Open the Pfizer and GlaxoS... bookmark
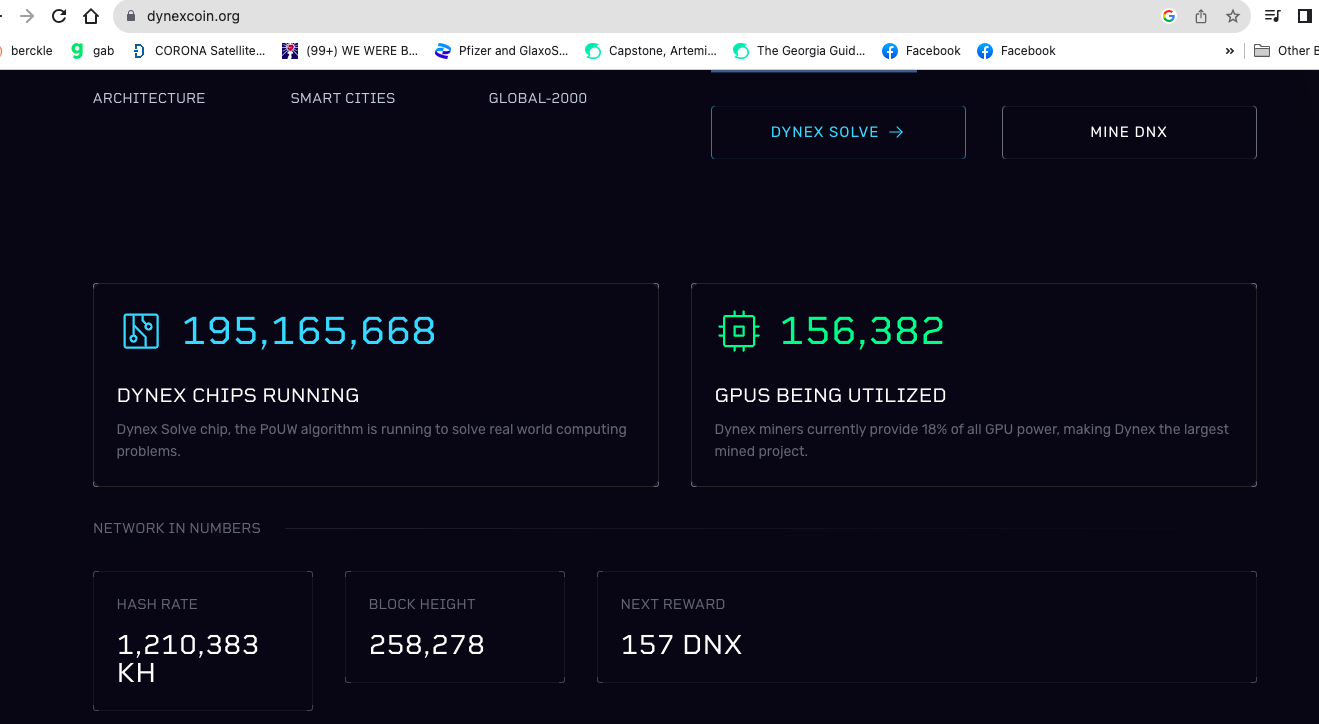 [x=502, y=51]
